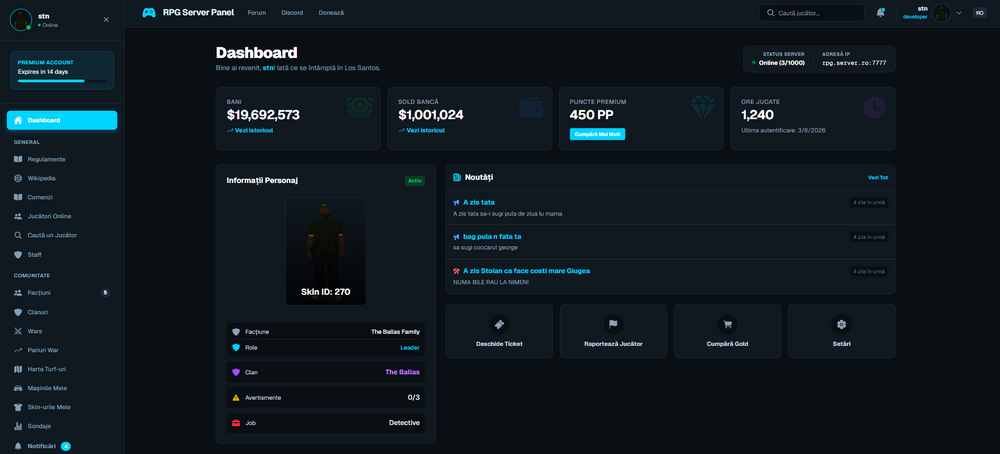Screen dimensions: 1000x454
Task: Click the flag icon in Raportează Jucător
Action: (613, 325)
